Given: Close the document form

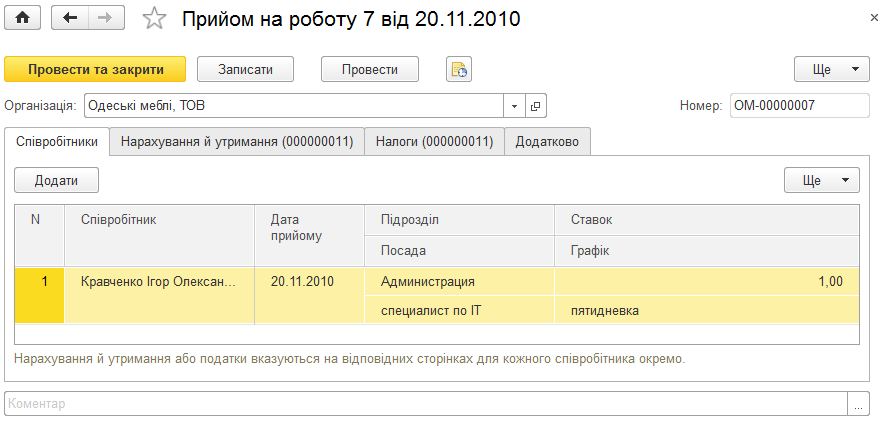Looking at the screenshot, I should pos(874,19).
